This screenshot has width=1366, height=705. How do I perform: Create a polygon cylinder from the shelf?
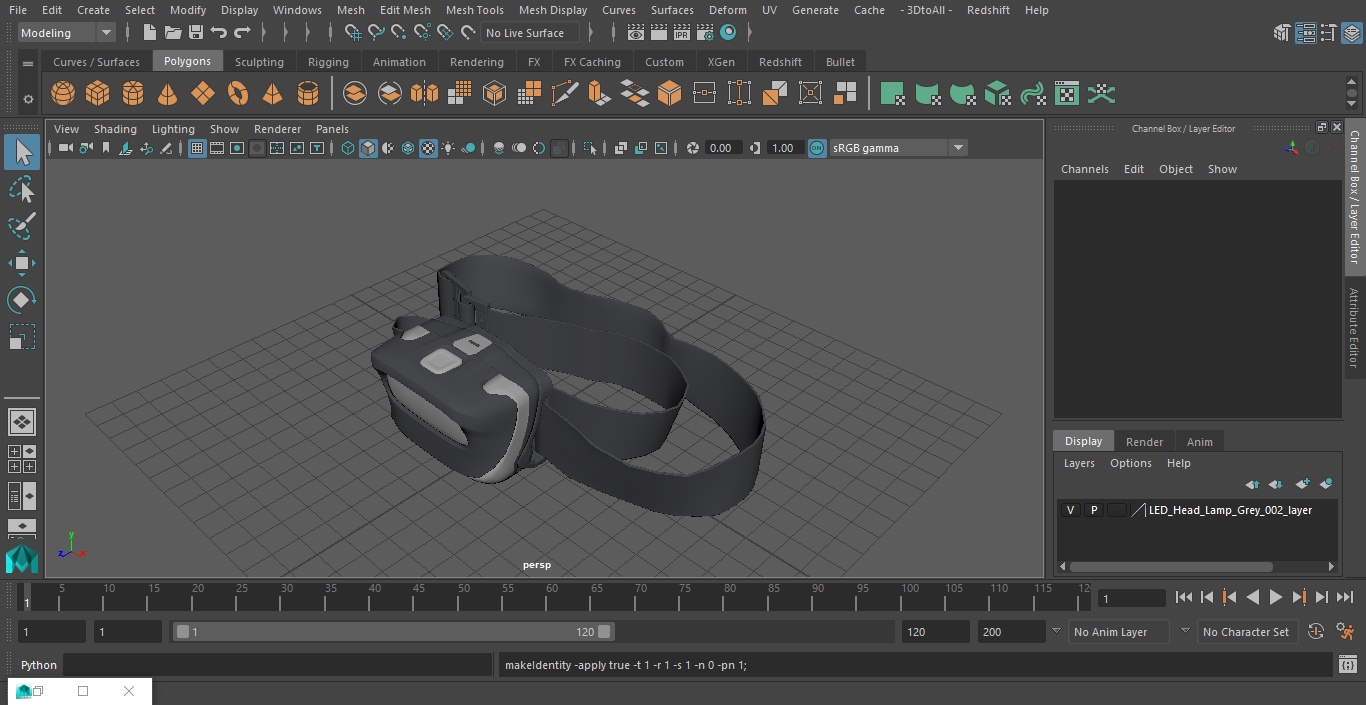(133, 94)
